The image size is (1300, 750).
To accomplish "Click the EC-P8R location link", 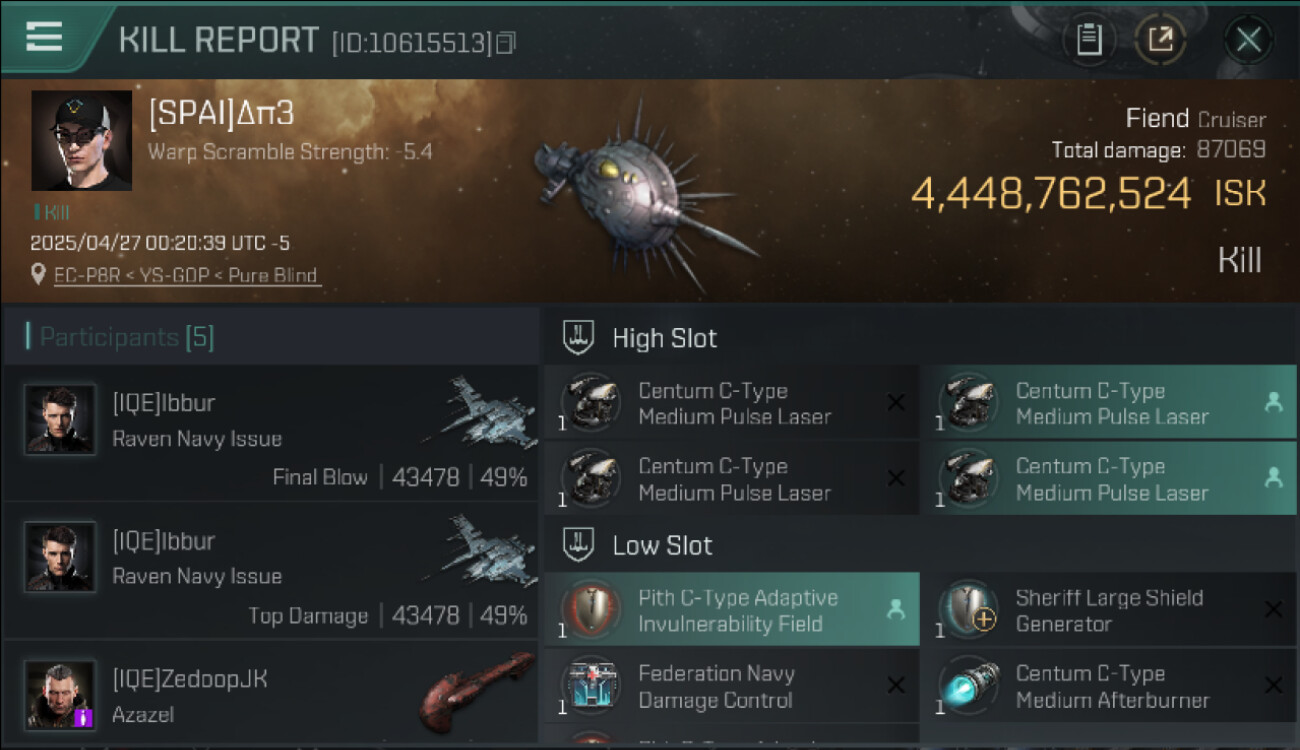I will (x=187, y=275).
